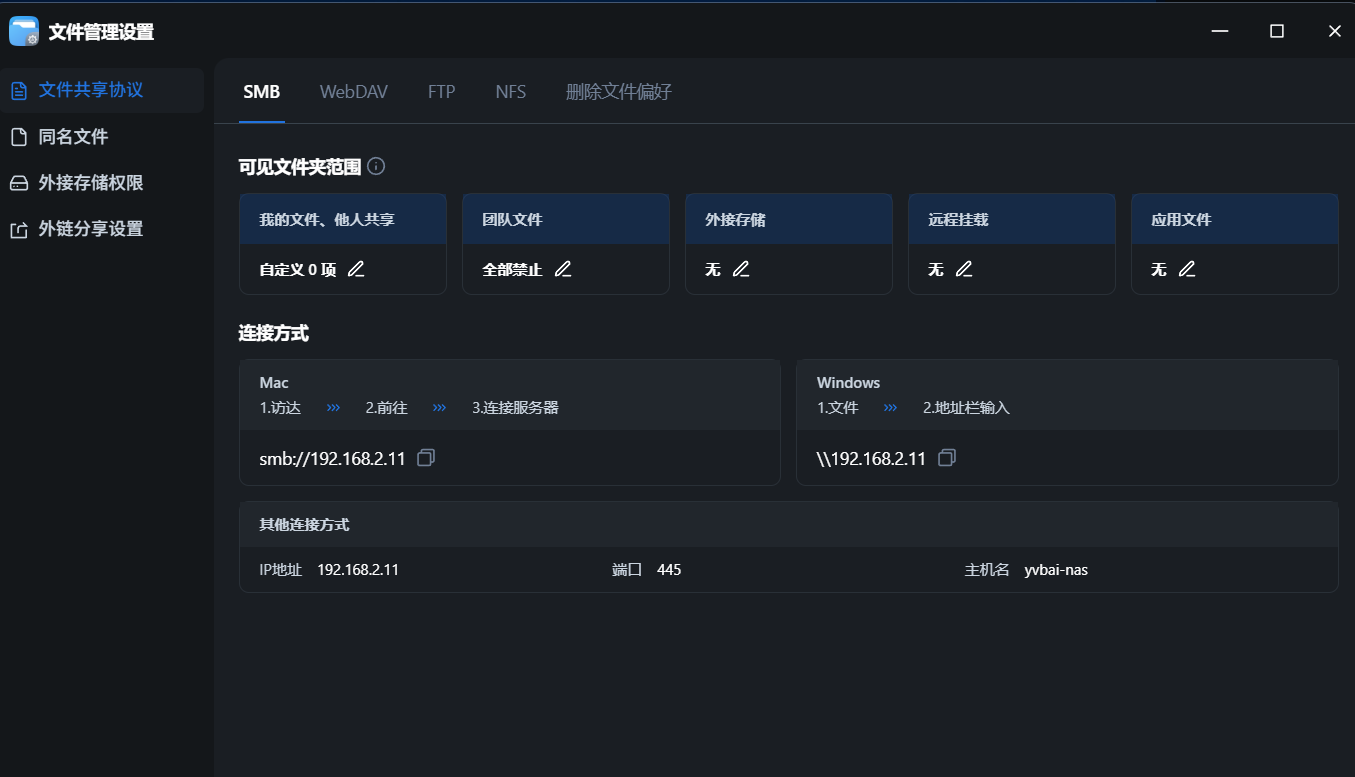The height and width of the screenshot is (777, 1355).
Task: Go to the 删除文件偏好 tab
Action: [x=619, y=92]
